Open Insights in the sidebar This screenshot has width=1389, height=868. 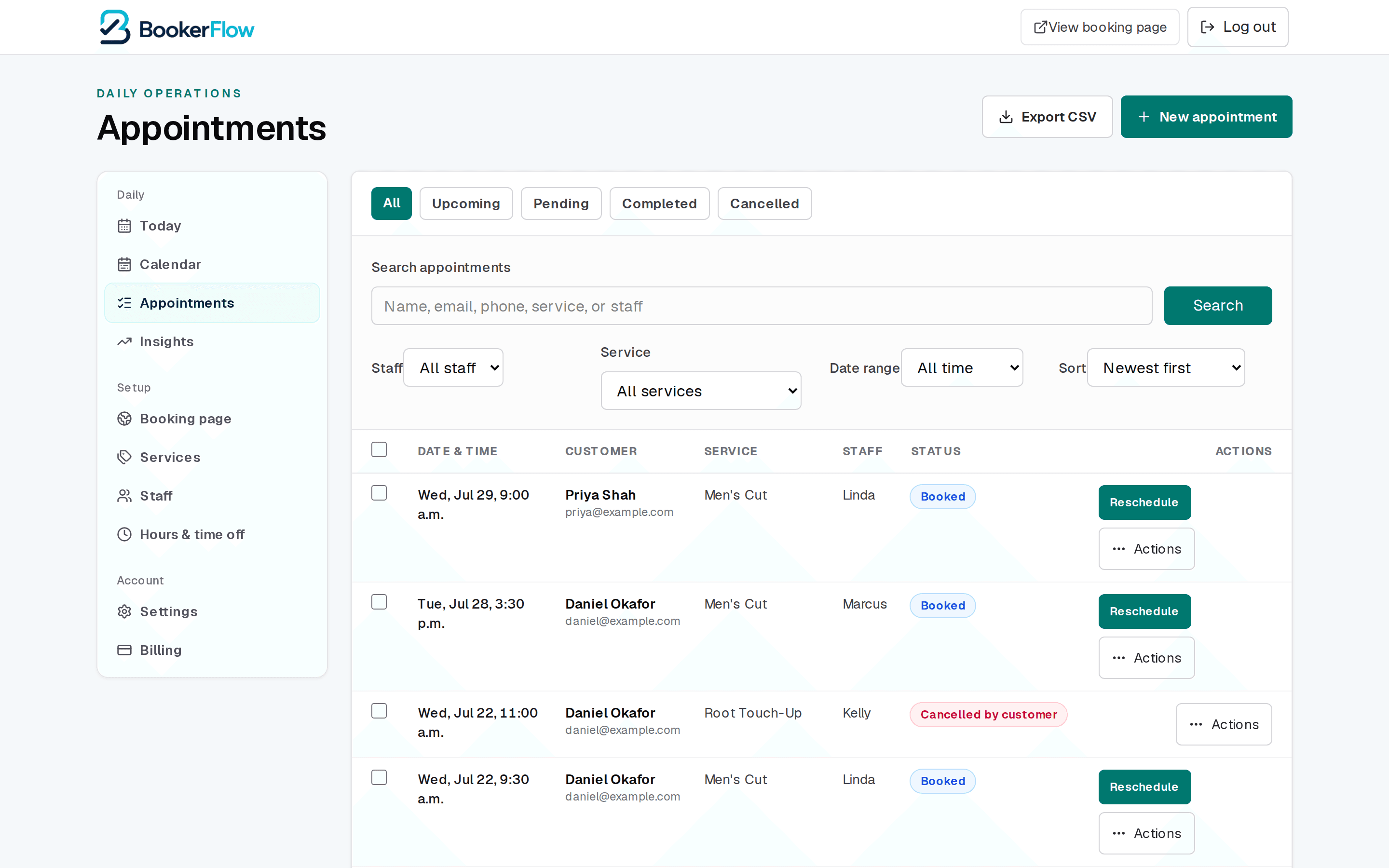[212, 341]
